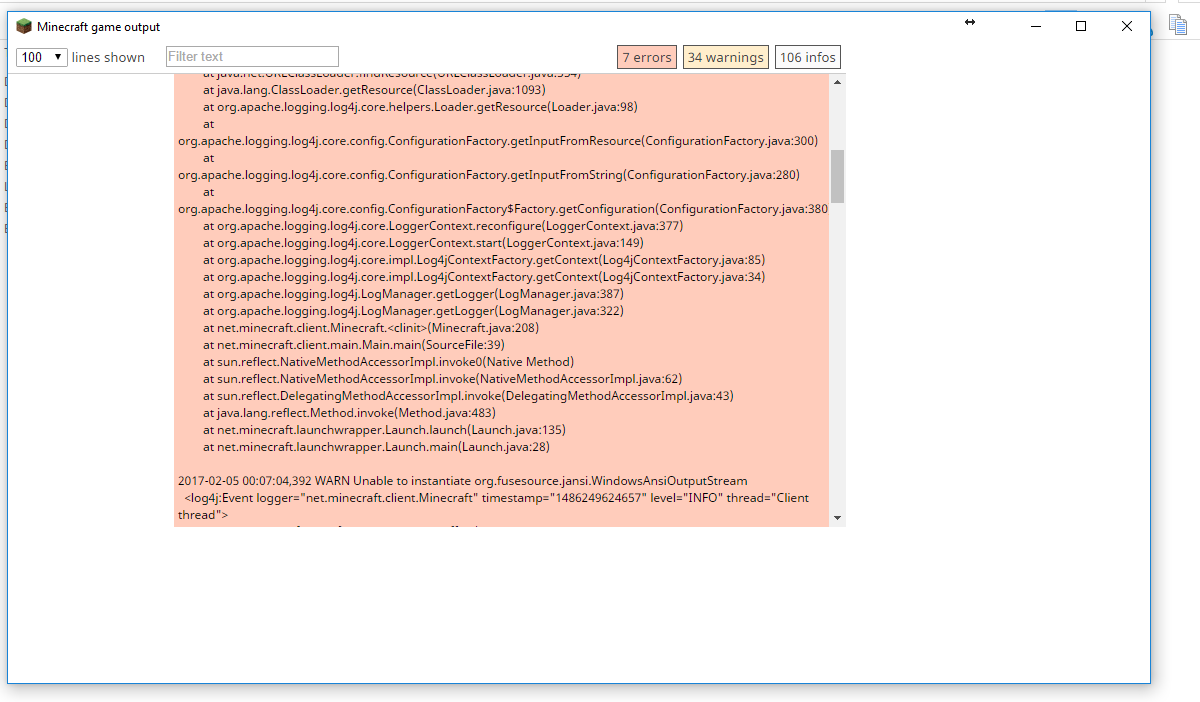1200x702 pixels.
Task: Click the log scrollbar down arrow
Action: pyautogui.click(x=837, y=518)
